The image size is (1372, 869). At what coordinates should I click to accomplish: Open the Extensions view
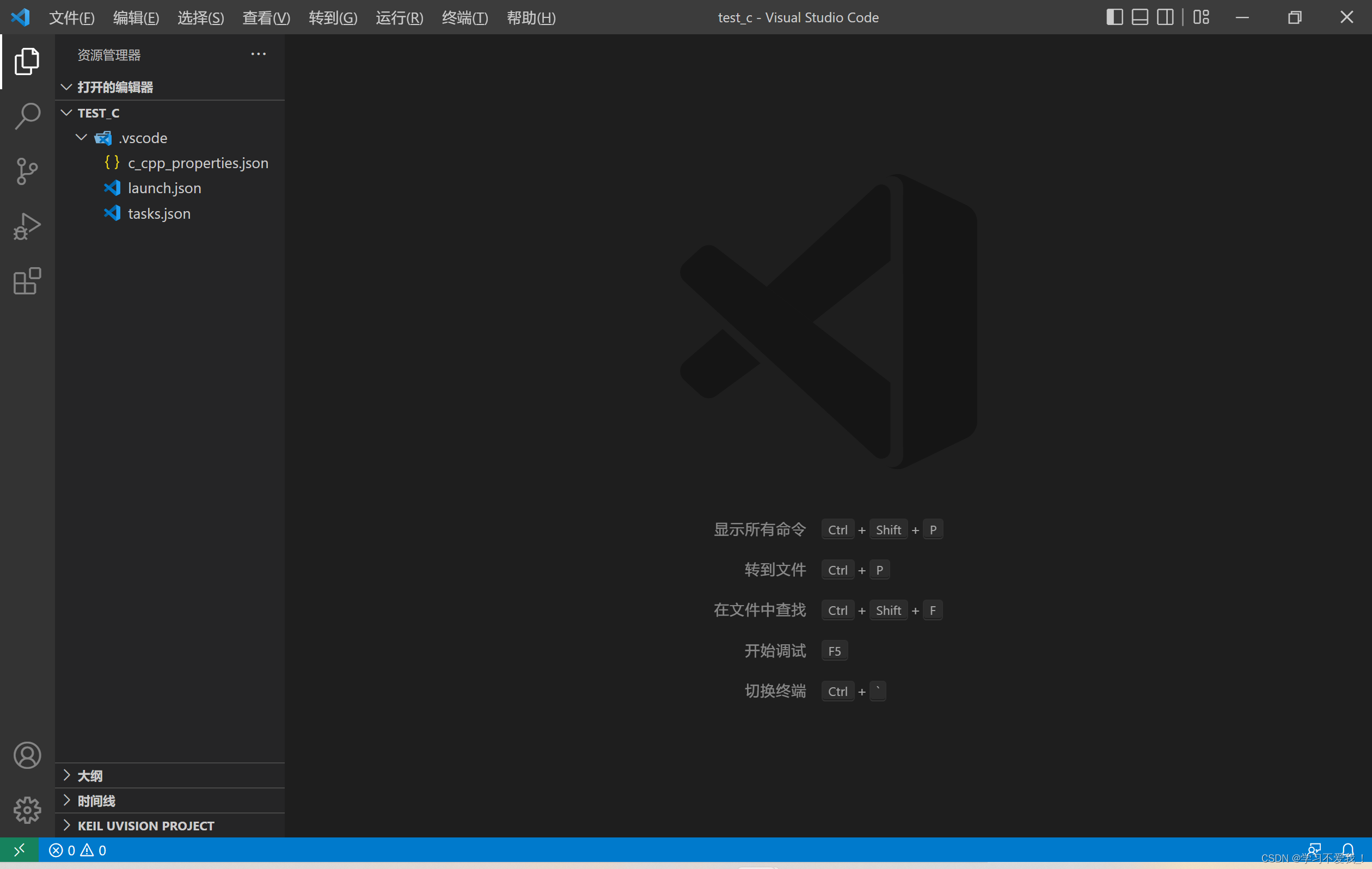point(27,281)
